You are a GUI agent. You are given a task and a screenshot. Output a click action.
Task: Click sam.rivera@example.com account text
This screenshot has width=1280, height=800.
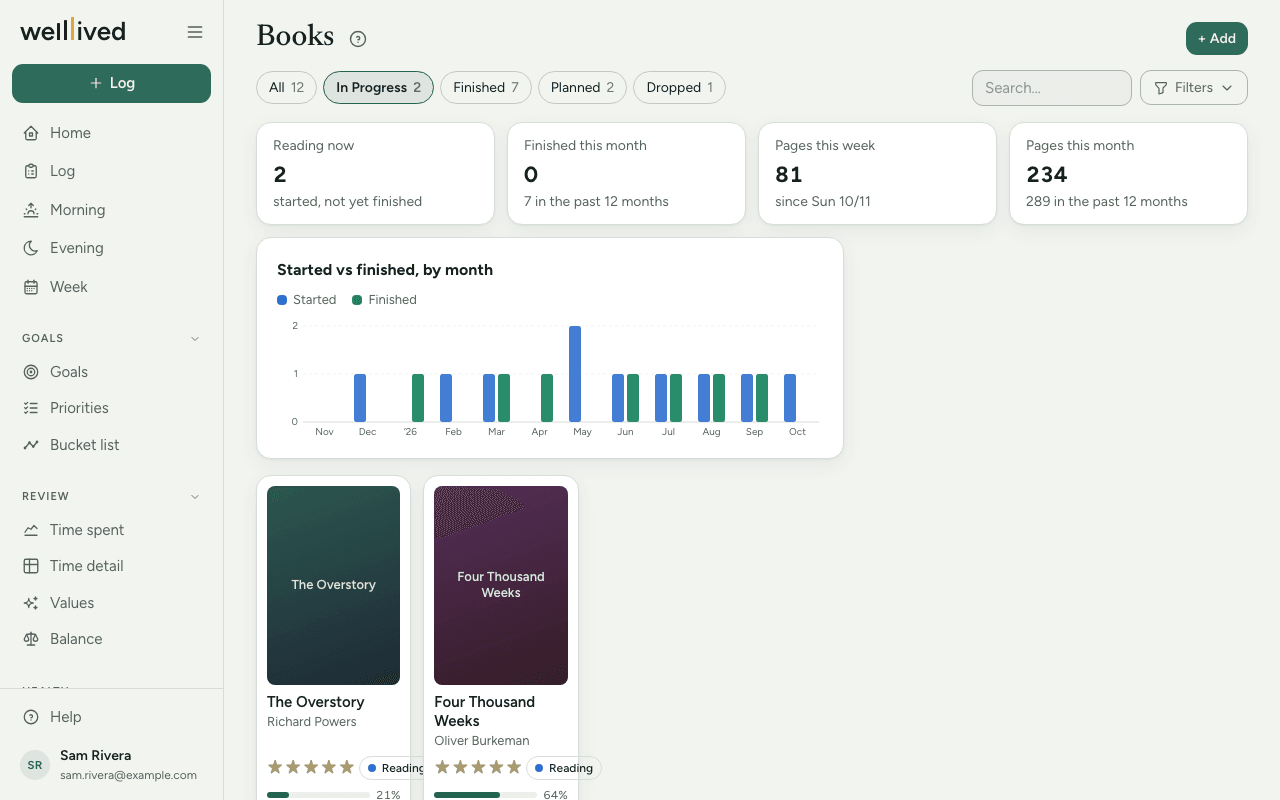click(x=128, y=775)
